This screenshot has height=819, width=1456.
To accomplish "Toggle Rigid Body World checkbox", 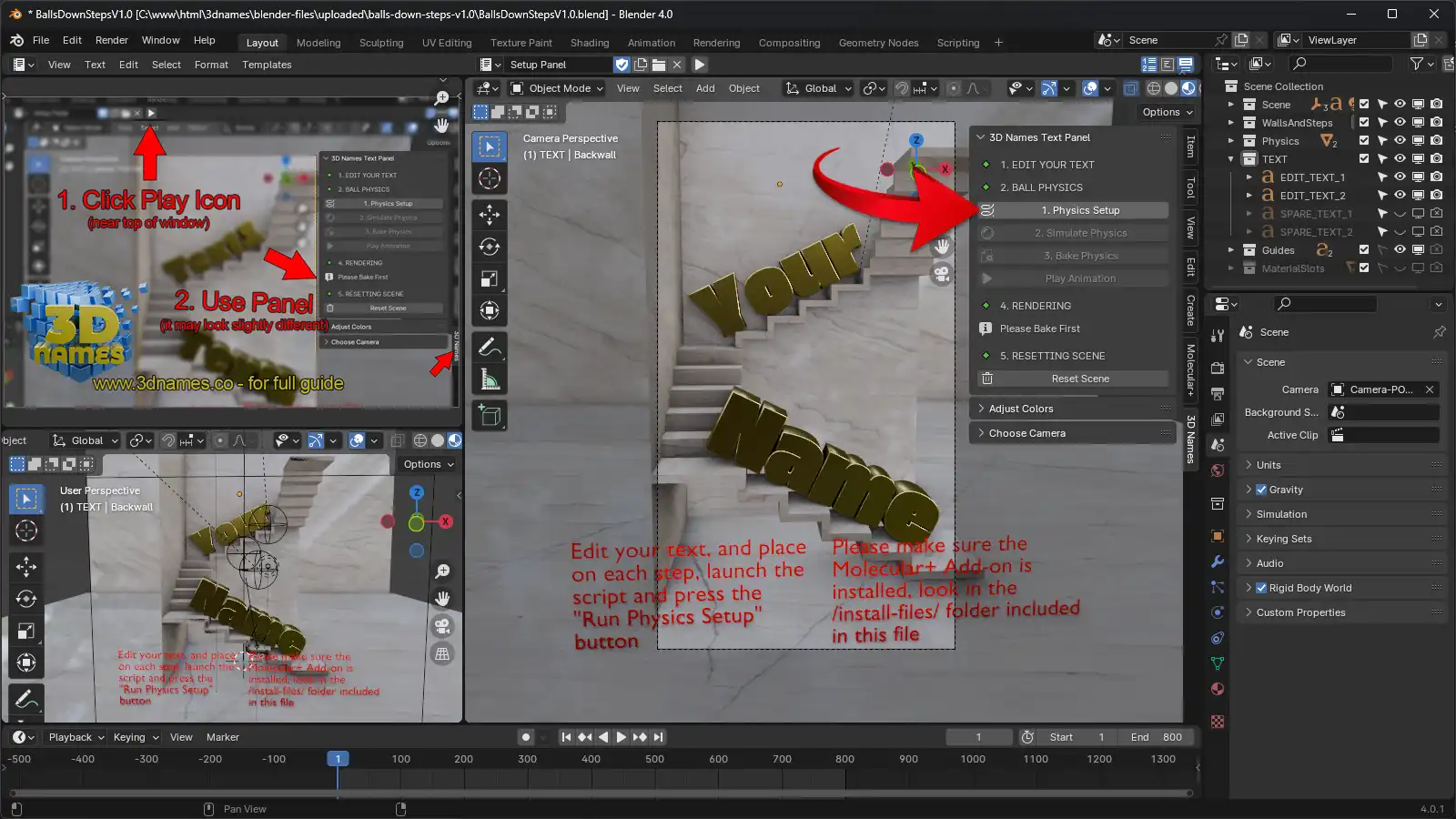I will tap(1261, 588).
